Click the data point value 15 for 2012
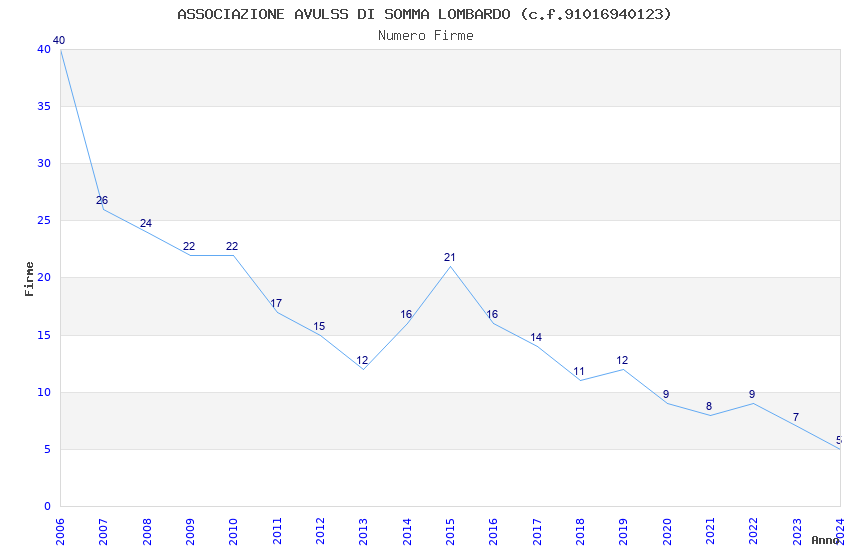The image size is (850, 550). 319,326
